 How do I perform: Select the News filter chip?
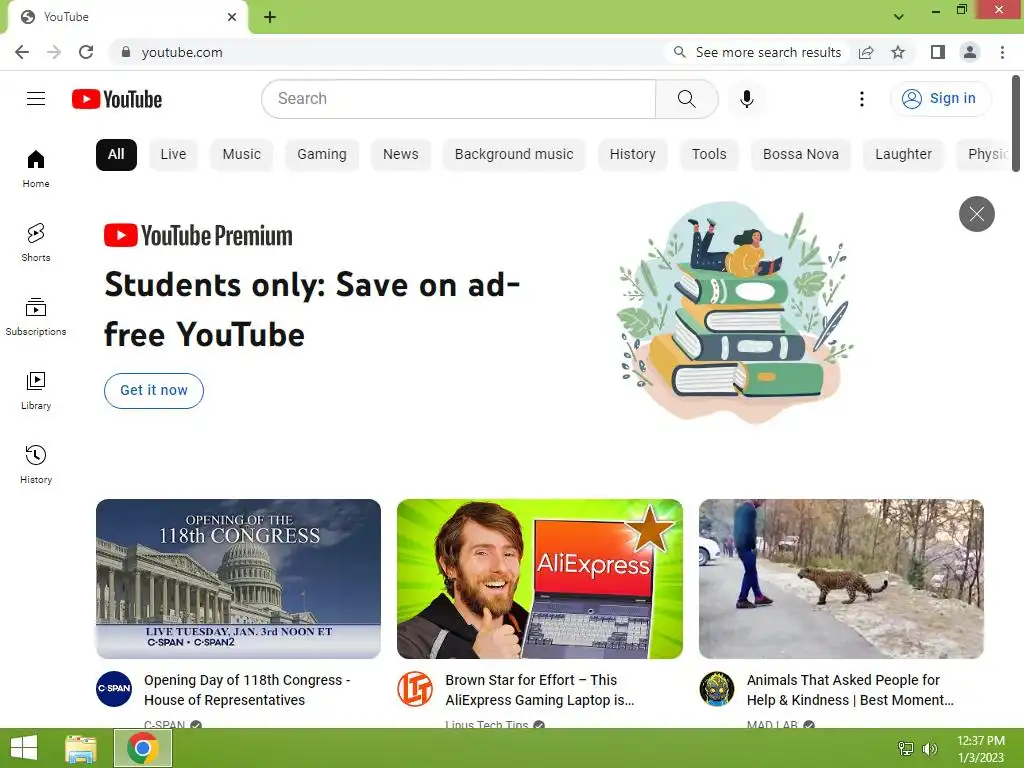tap(400, 155)
